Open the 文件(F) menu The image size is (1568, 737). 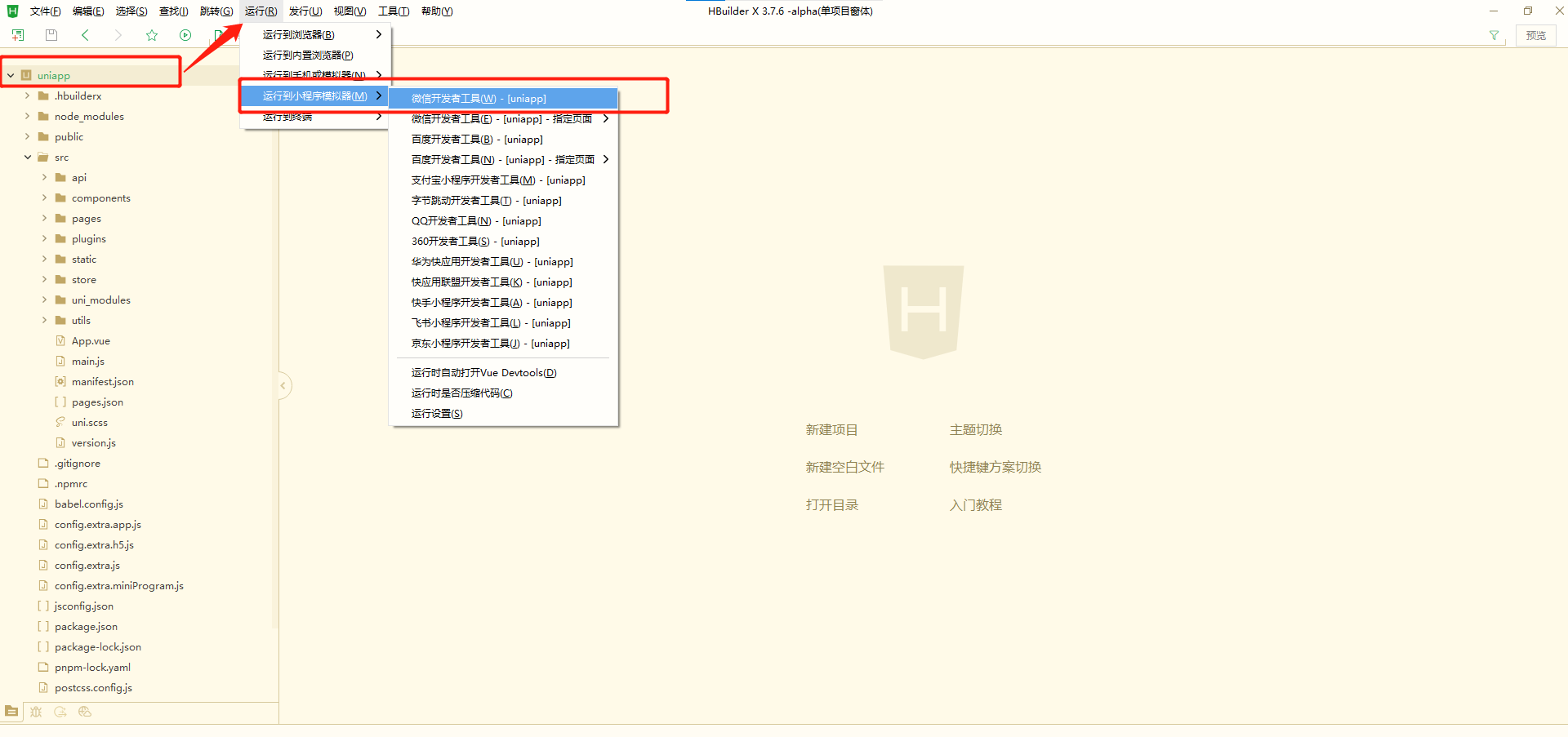pyautogui.click(x=46, y=11)
